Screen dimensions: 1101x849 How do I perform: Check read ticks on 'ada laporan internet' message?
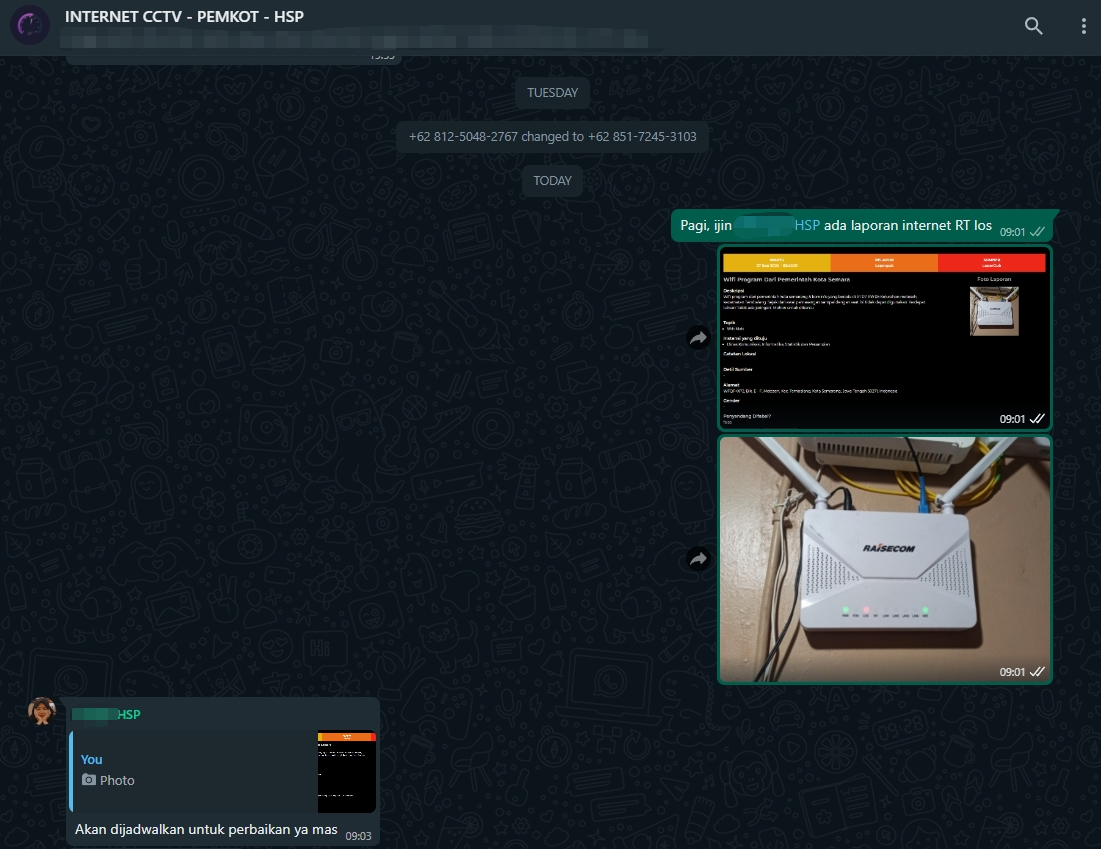click(1037, 232)
